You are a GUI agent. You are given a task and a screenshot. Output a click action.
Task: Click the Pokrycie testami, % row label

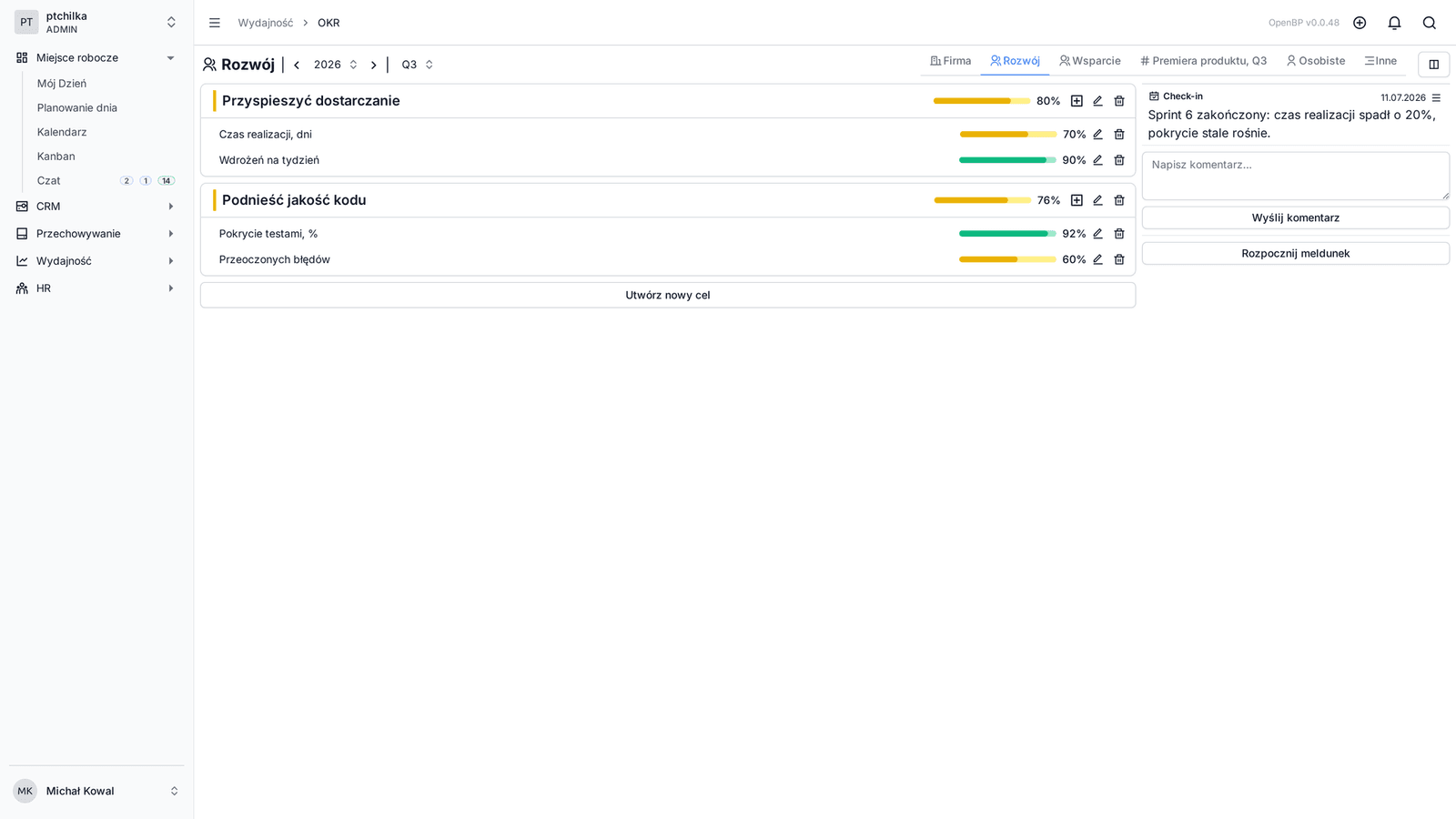268,234
